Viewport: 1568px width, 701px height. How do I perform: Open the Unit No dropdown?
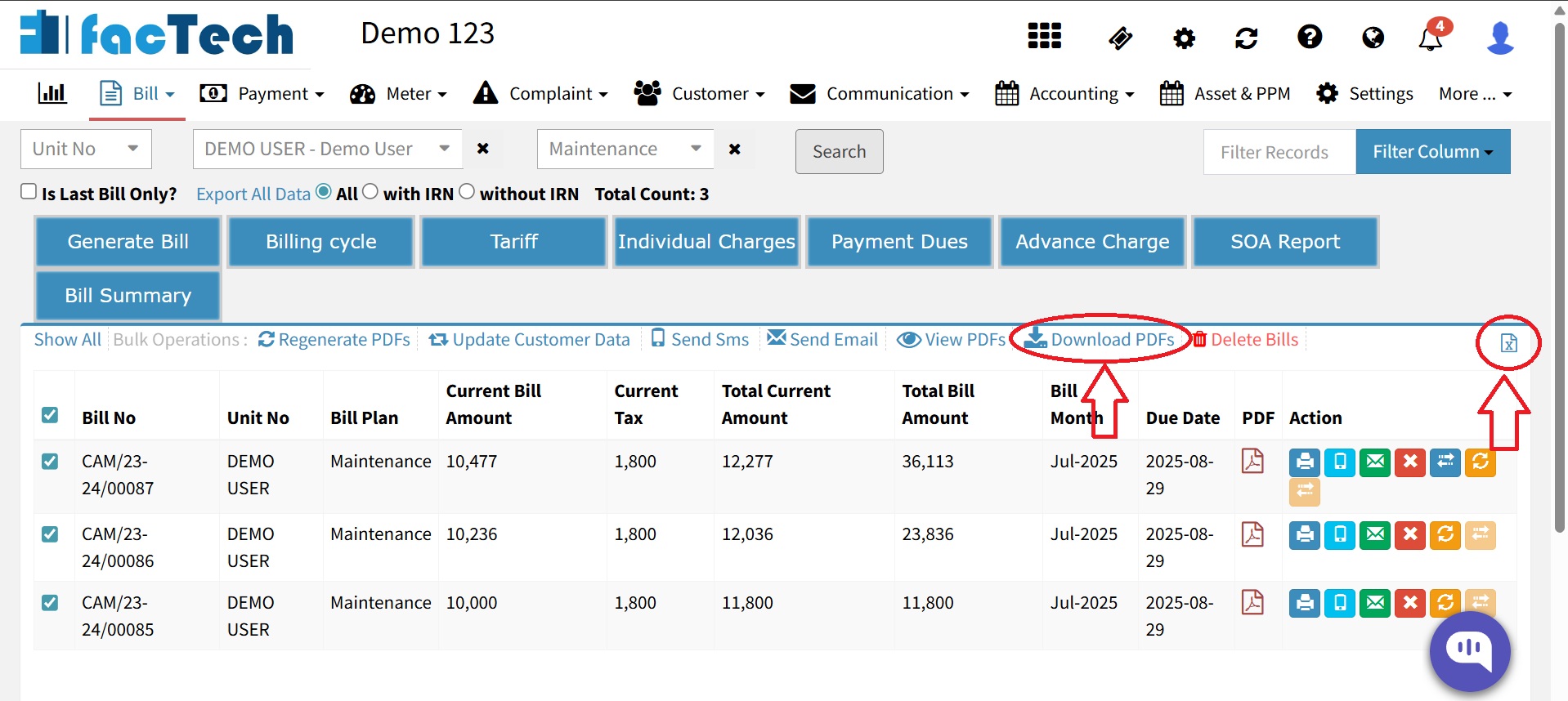click(86, 150)
